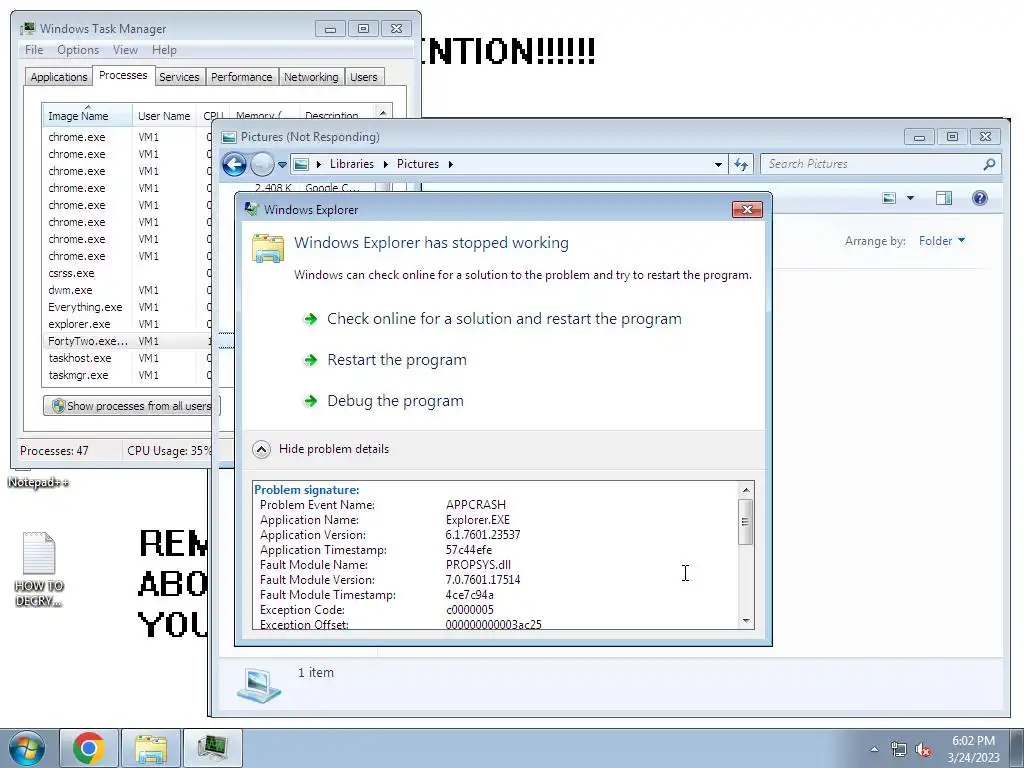Choose Debug the program
This screenshot has width=1024, height=768.
[x=384, y=401]
